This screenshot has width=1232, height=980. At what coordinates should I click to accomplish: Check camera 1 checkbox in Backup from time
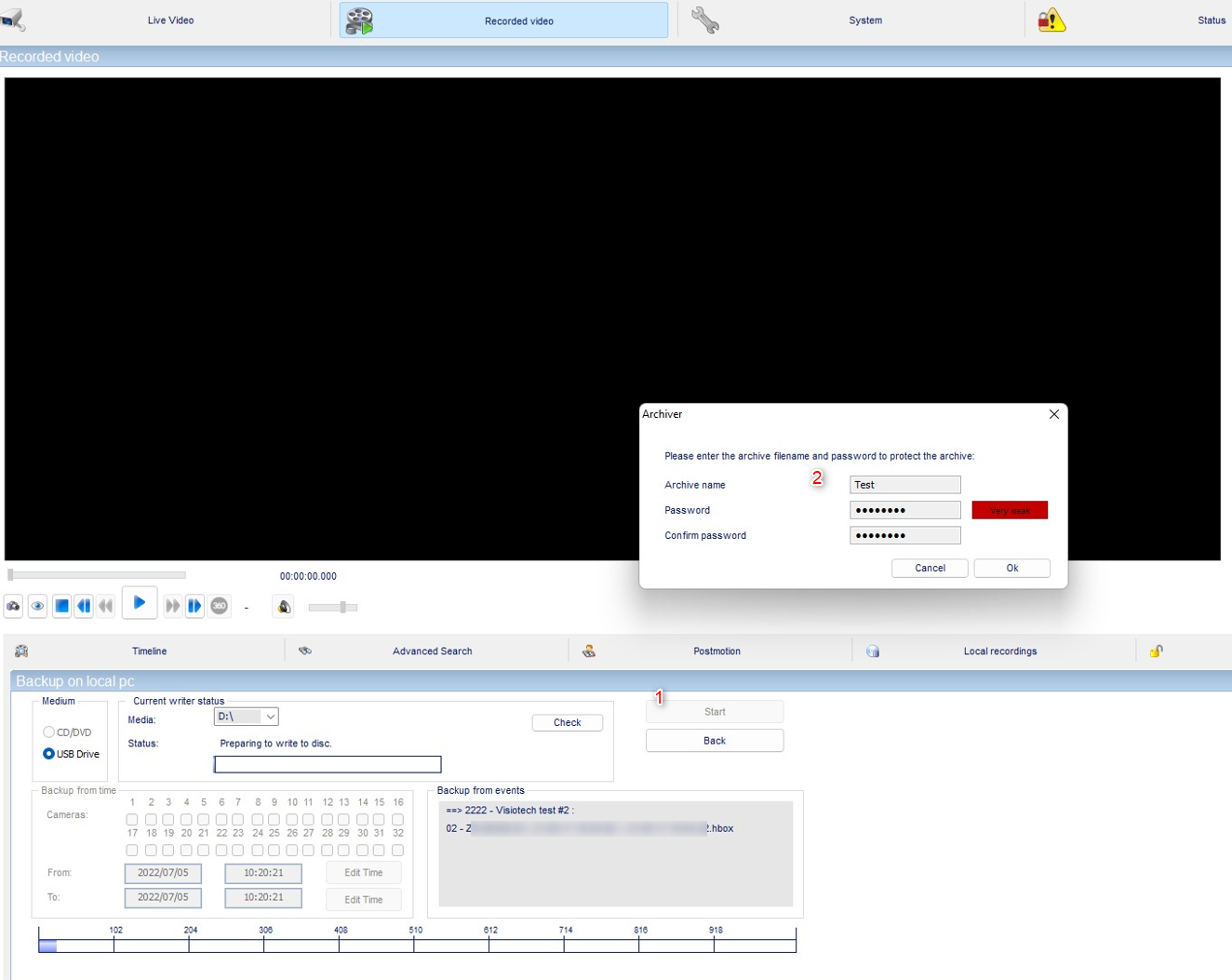(132, 820)
